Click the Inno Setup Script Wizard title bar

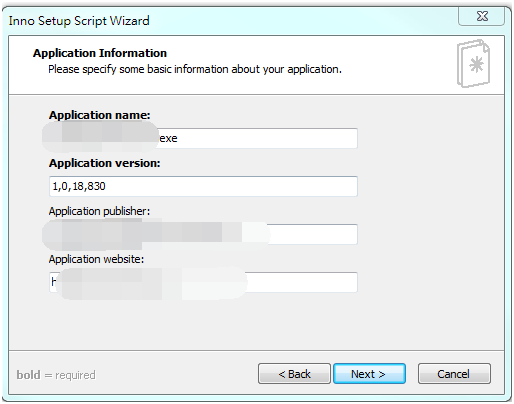233,21
